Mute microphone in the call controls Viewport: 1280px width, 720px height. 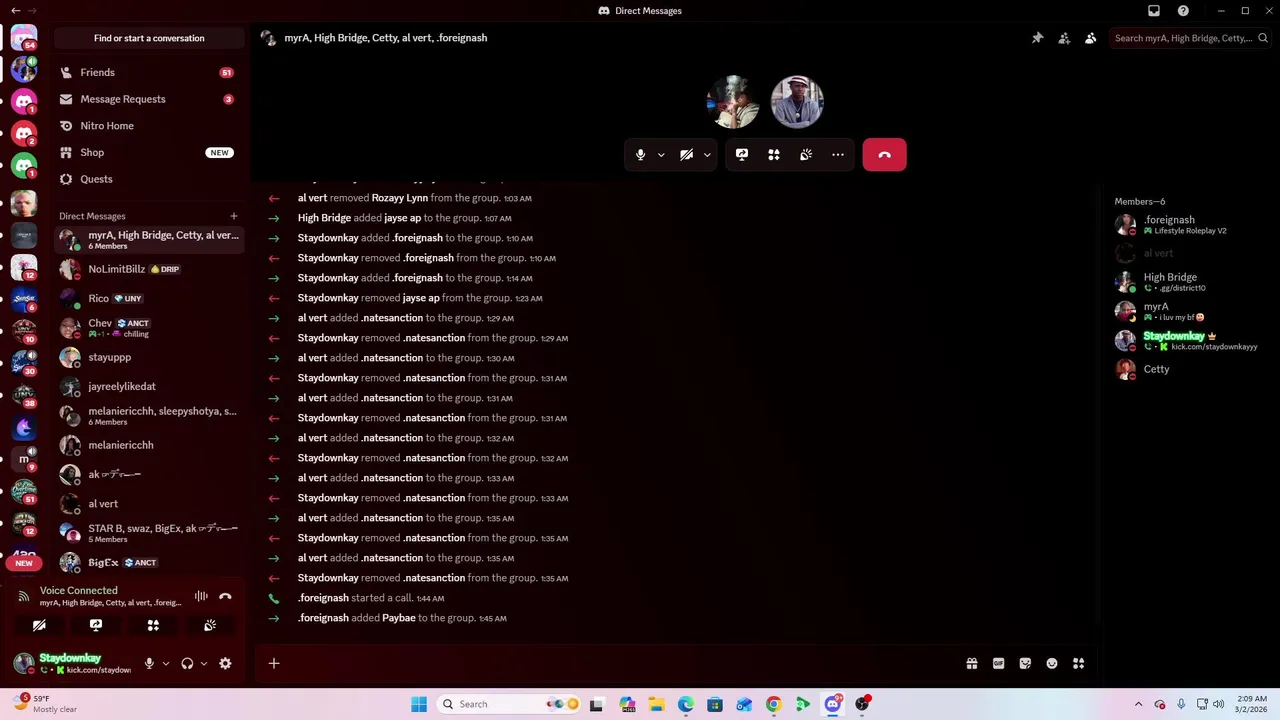pos(640,155)
